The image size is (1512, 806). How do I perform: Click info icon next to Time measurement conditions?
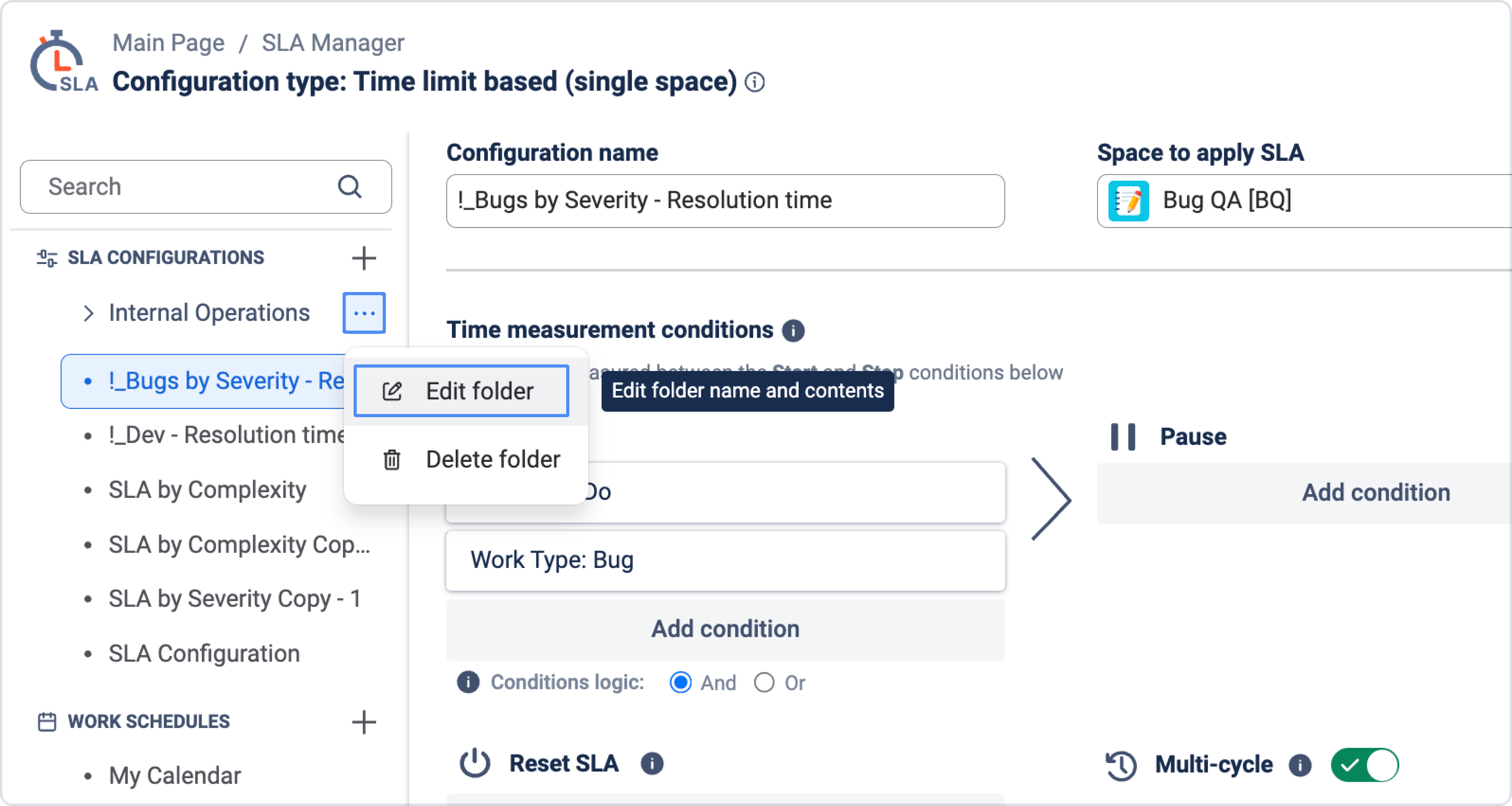793,330
